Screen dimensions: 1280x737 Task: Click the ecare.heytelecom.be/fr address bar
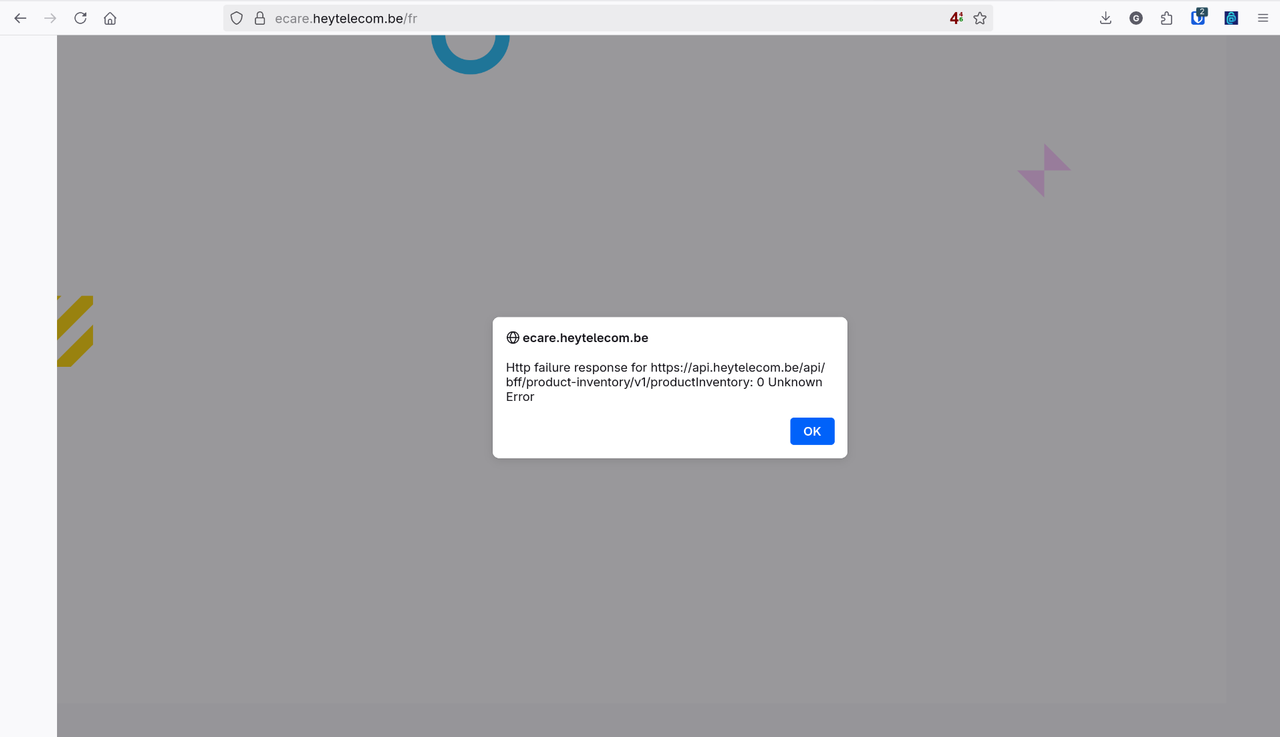pos(608,18)
